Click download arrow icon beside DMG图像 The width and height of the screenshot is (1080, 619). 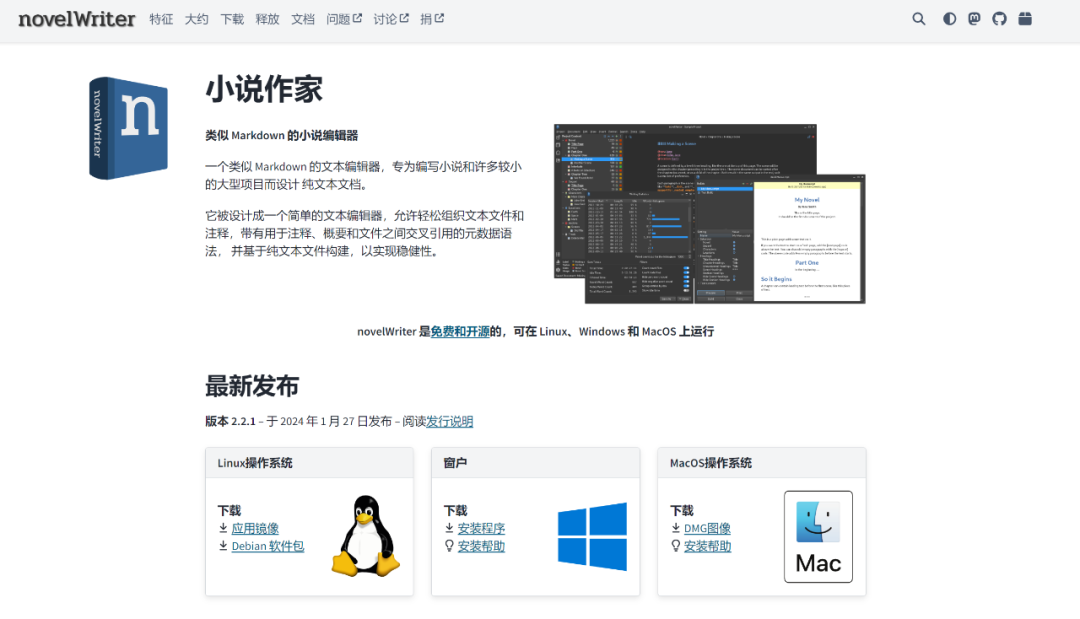[x=676, y=528]
